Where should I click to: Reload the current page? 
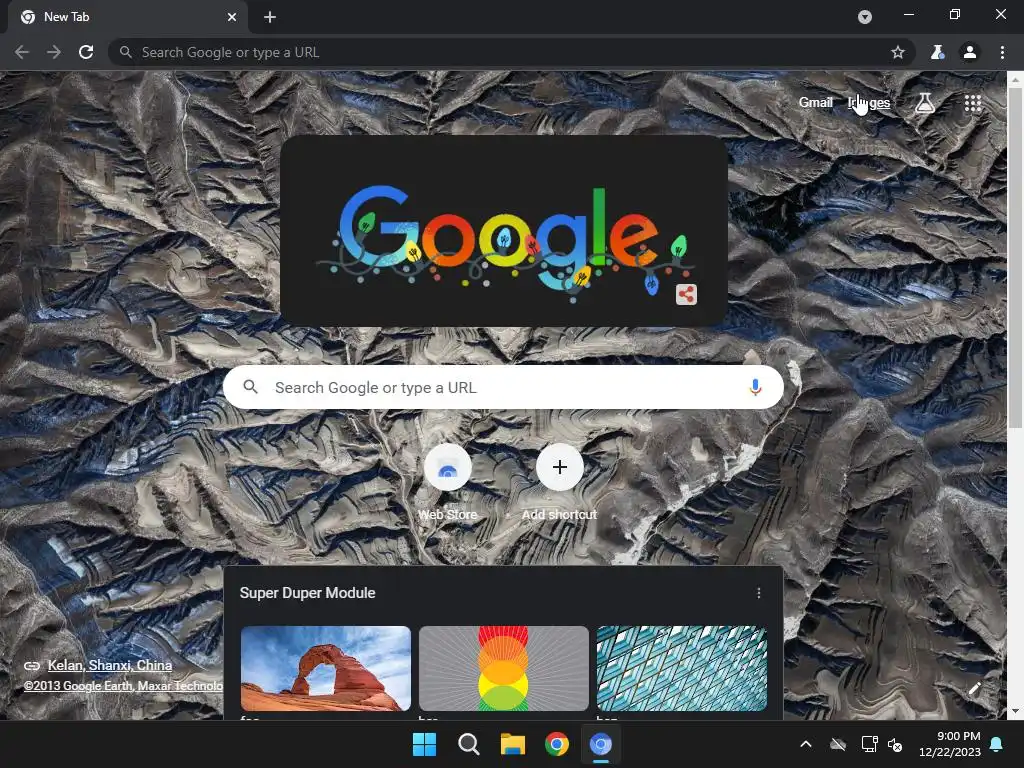86,52
